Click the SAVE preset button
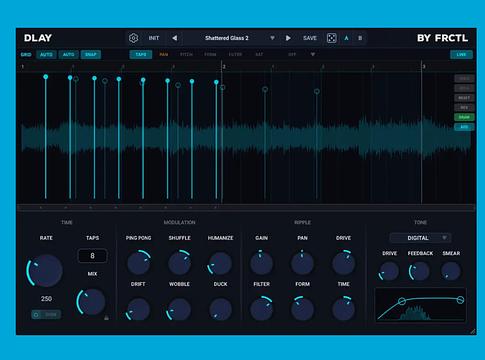Viewport: 485px width, 360px height. [310, 38]
